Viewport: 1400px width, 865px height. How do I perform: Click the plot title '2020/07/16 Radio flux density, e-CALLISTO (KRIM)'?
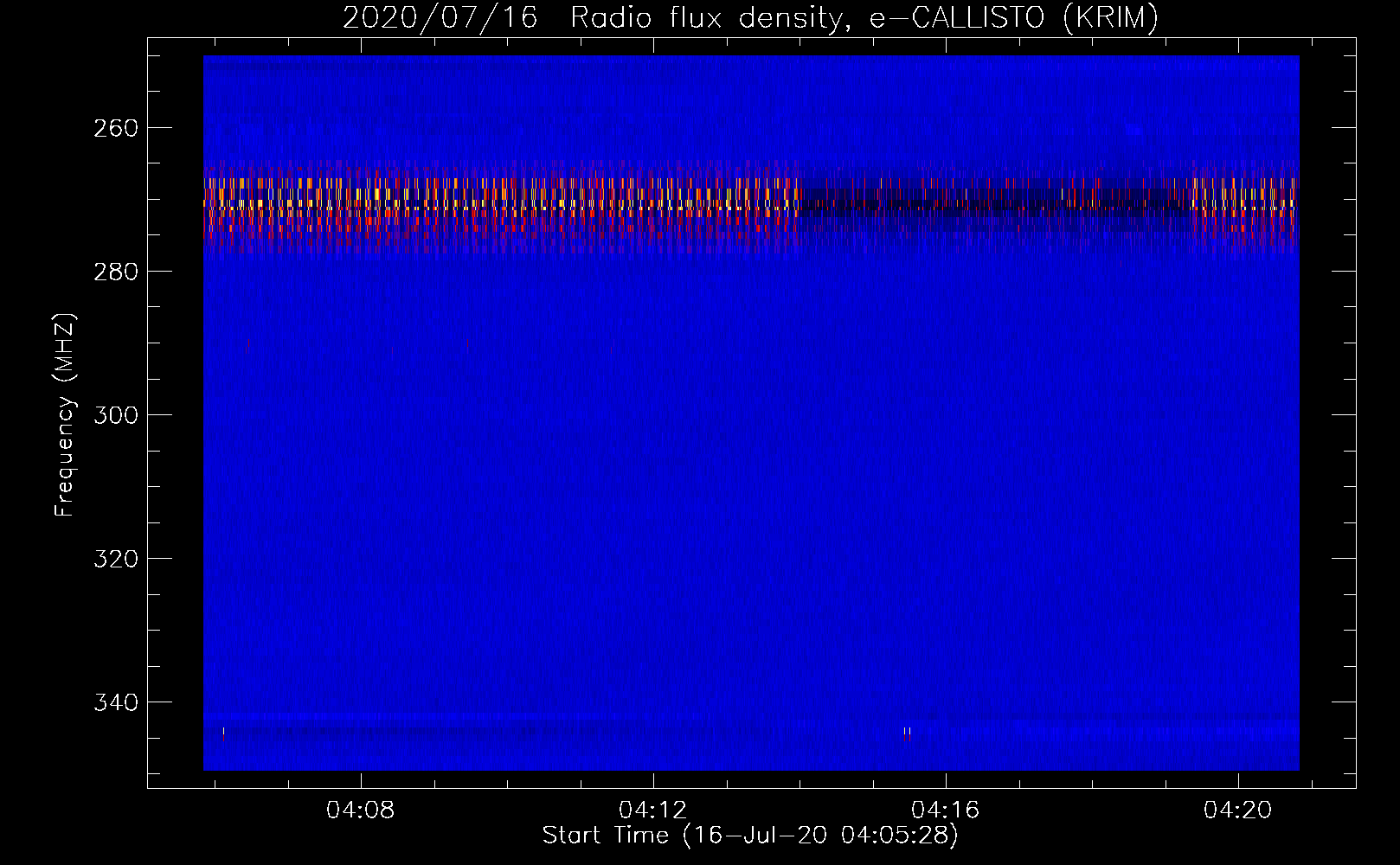(x=750, y=17)
